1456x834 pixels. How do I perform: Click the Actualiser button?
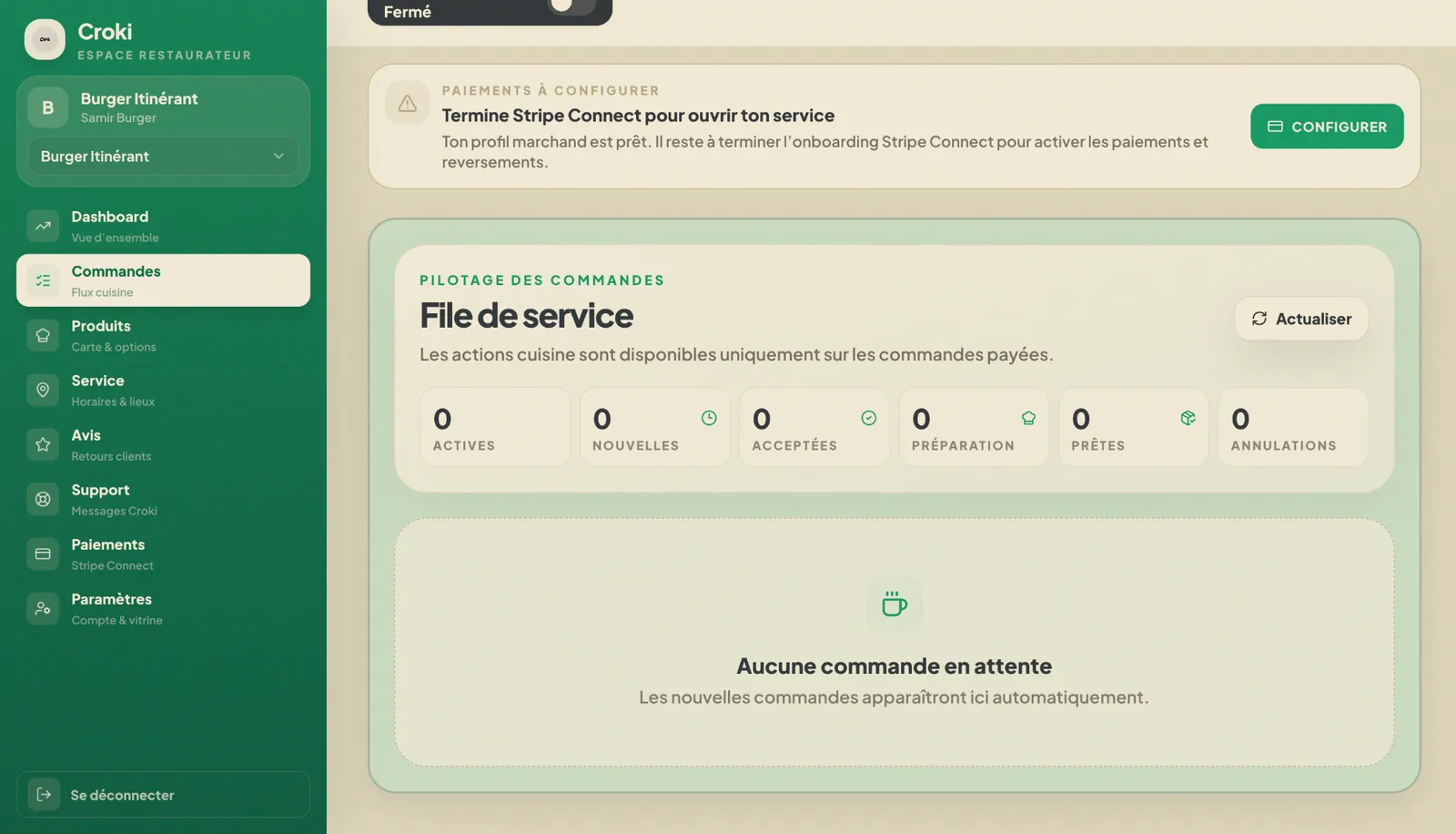[x=1301, y=319]
